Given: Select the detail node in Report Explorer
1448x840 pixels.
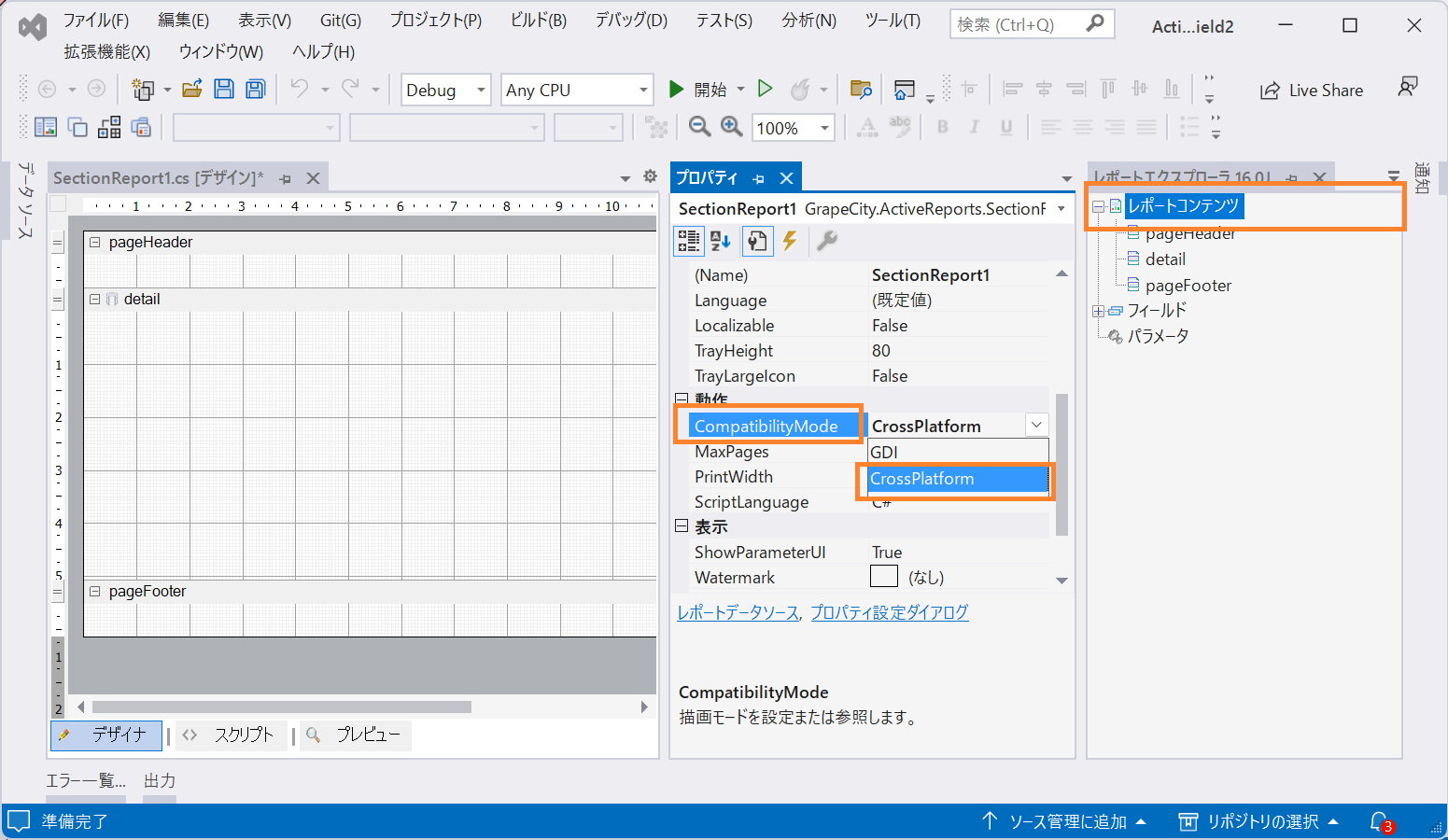Looking at the screenshot, I should (x=1165, y=259).
